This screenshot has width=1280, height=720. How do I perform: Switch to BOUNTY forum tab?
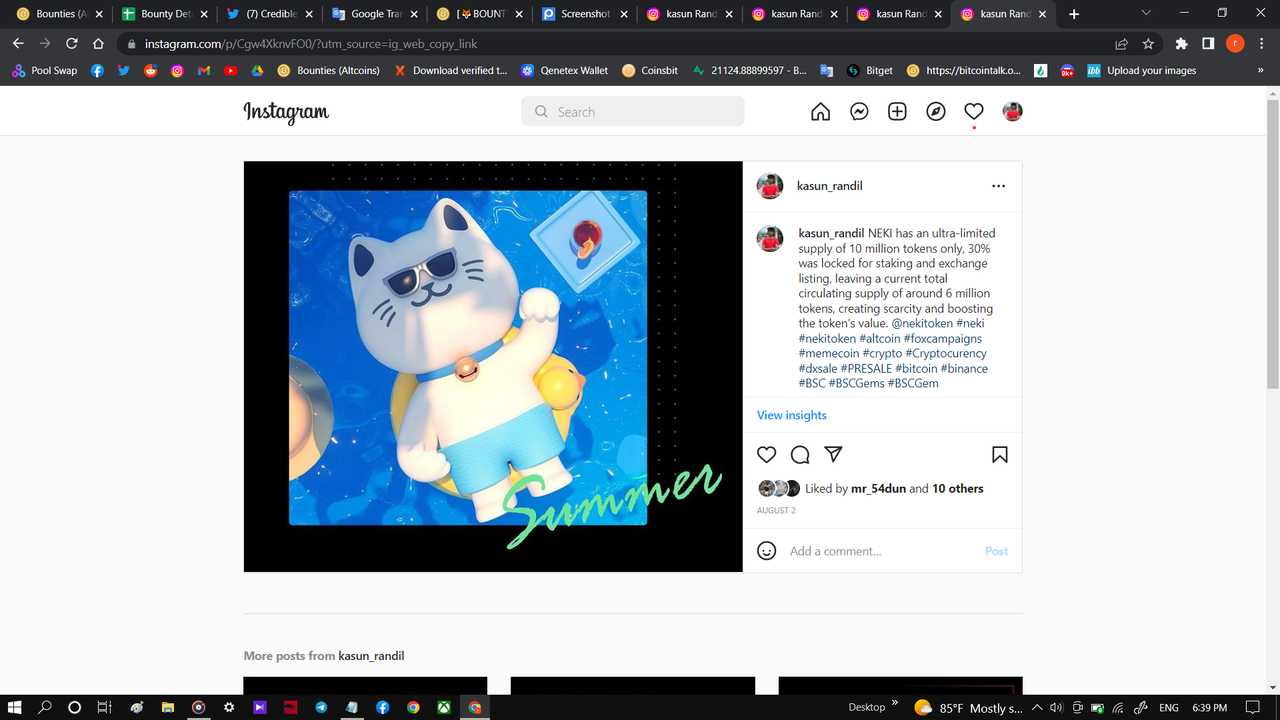point(479,14)
